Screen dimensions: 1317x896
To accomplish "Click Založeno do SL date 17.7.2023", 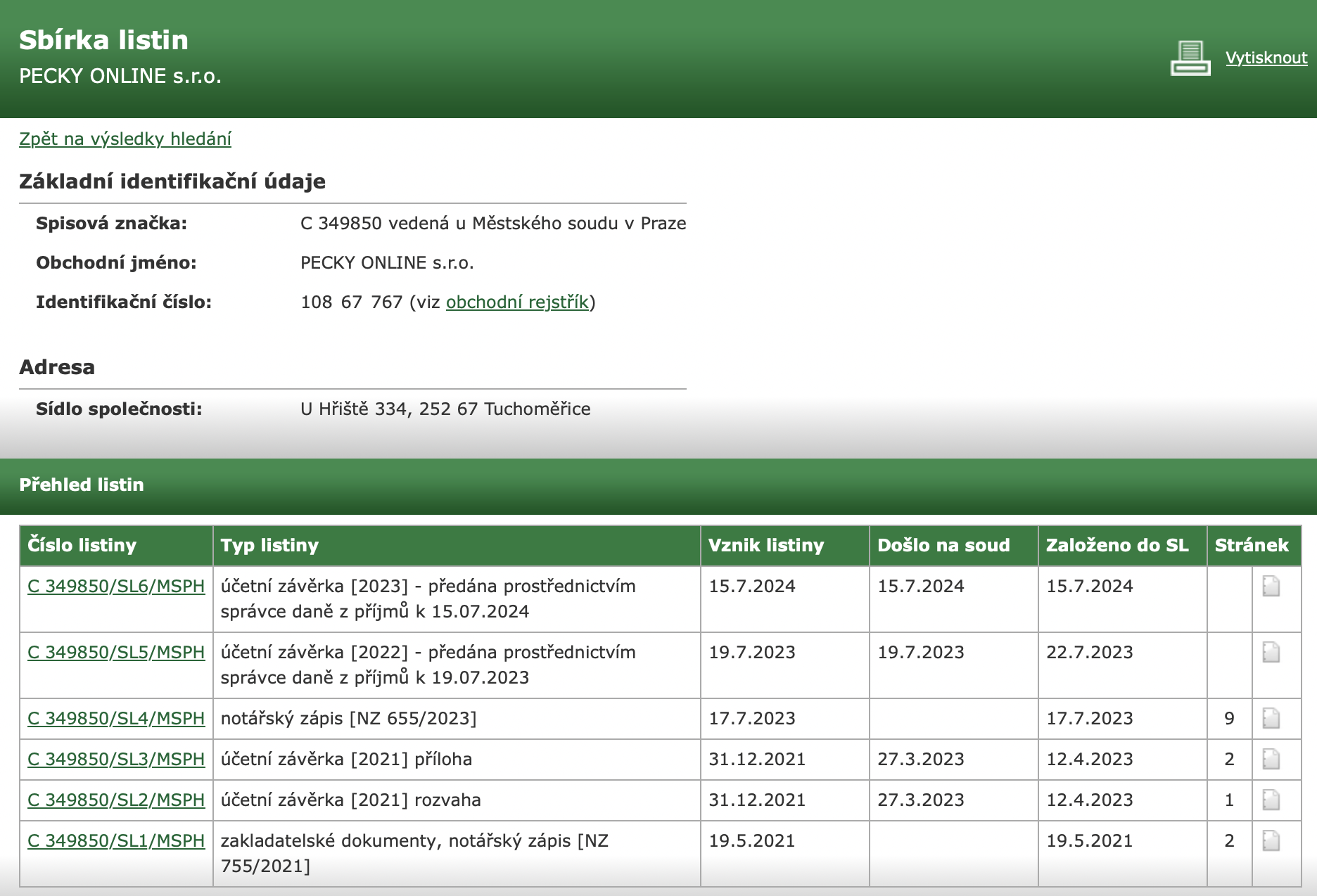I will point(1090,718).
